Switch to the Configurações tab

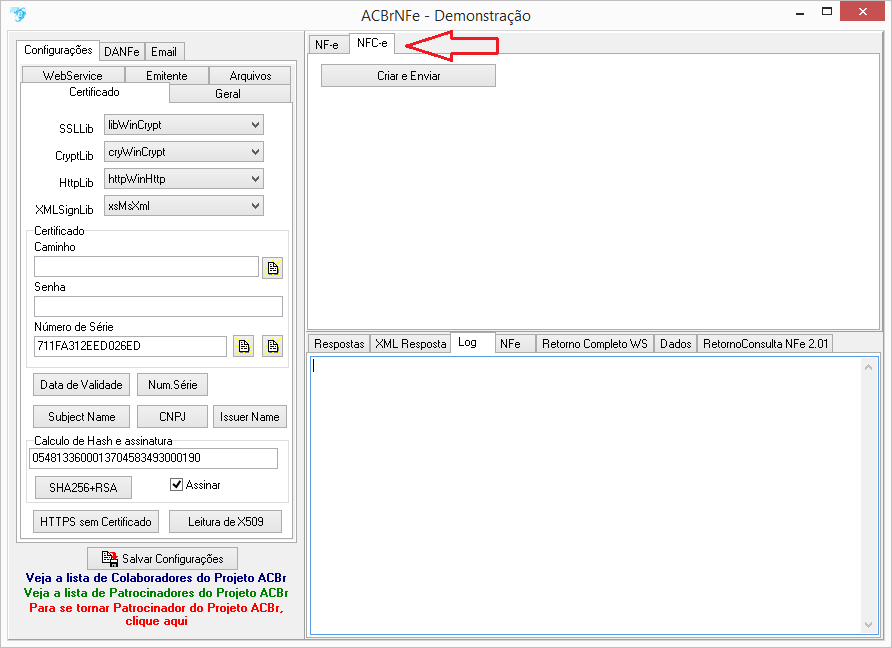[58, 50]
